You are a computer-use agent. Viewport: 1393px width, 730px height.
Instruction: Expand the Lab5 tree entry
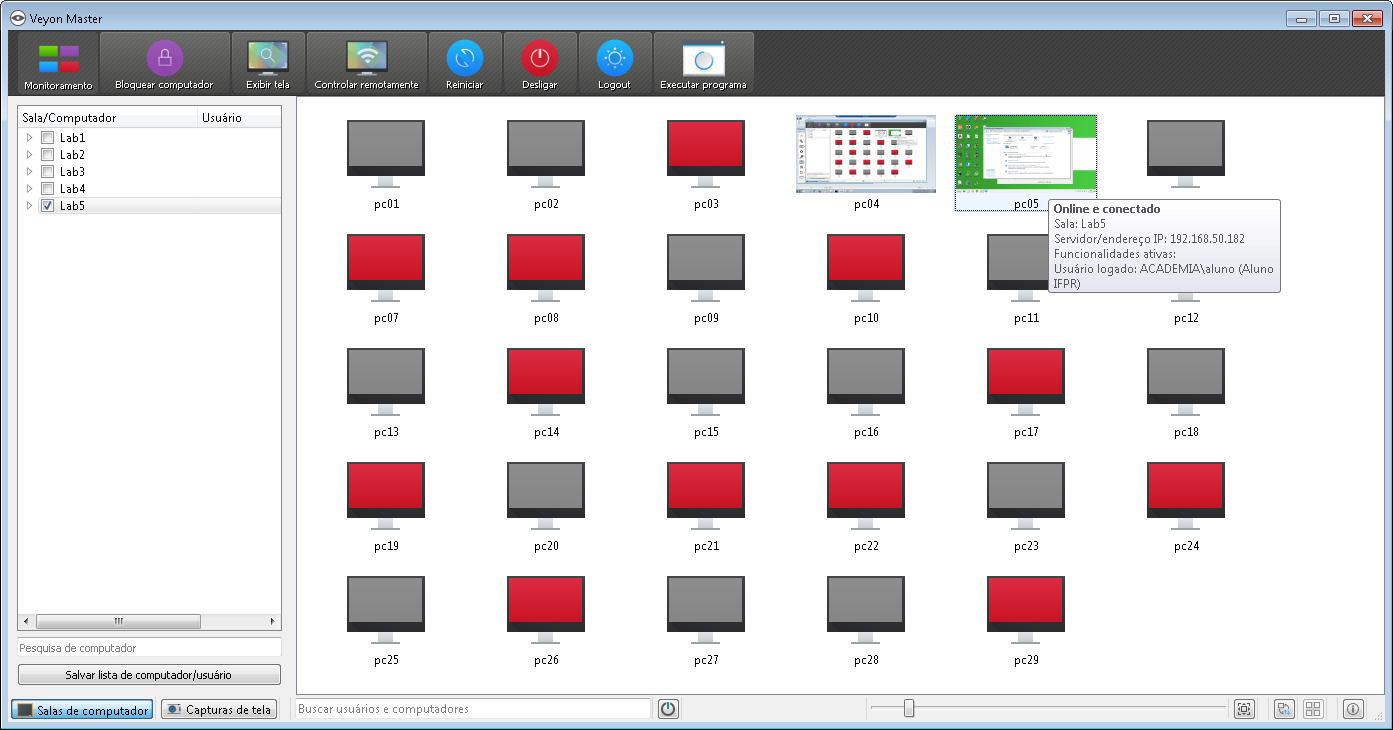point(29,205)
